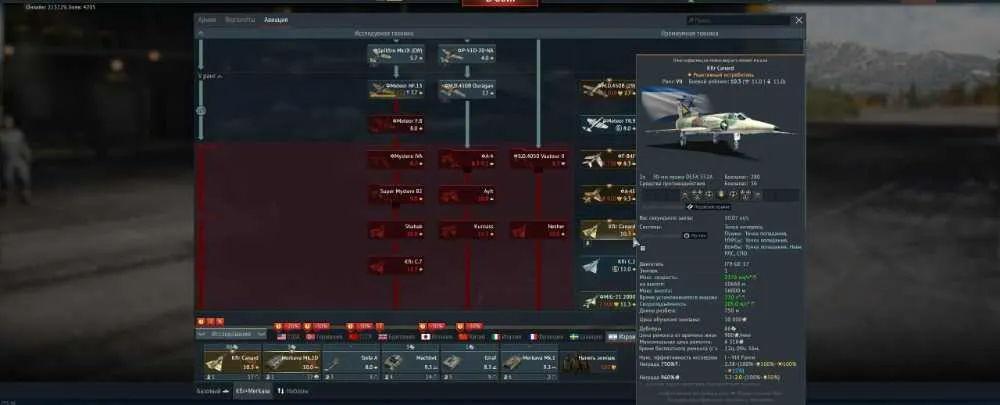Select the locked Kfir C.7 aircraft
The image size is (1000, 405).
tap(396, 265)
